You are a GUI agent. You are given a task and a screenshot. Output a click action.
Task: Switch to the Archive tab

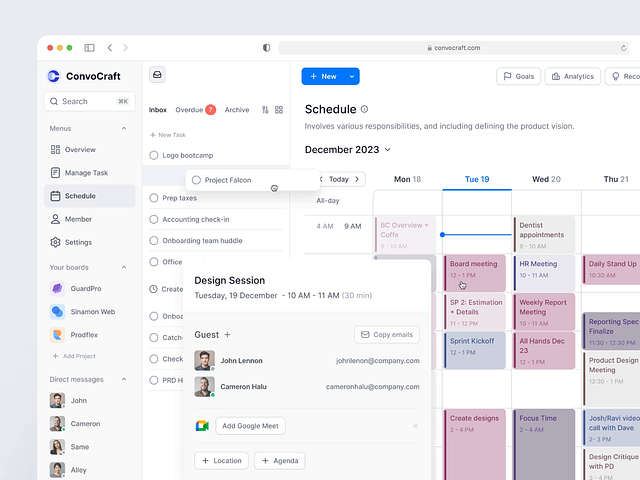237,110
